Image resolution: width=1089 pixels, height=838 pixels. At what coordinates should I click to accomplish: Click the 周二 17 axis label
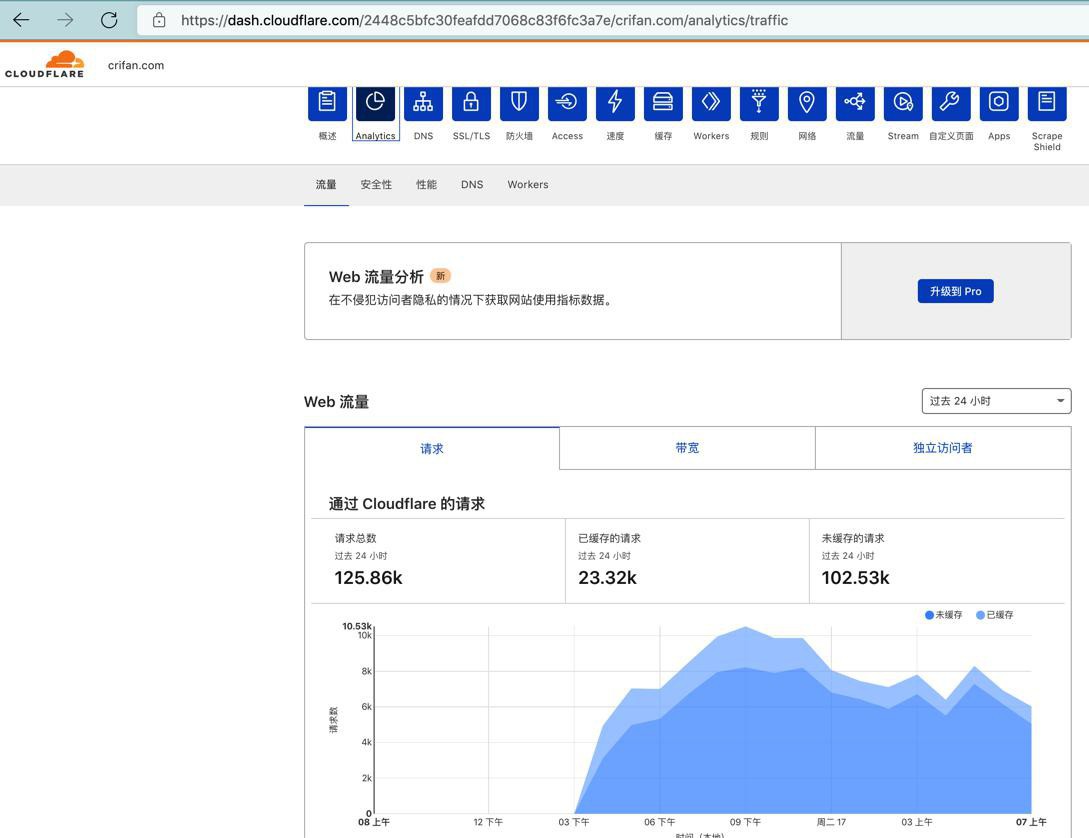[831, 822]
